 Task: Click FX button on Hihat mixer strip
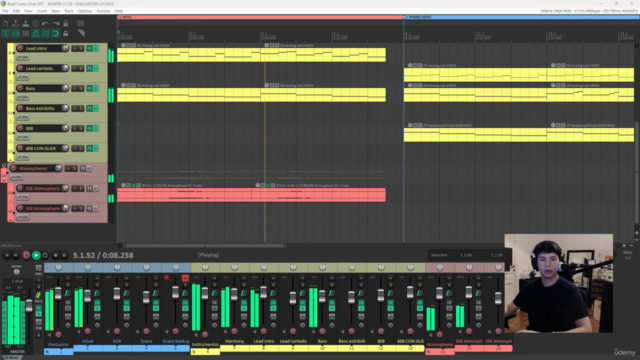tap(97, 303)
